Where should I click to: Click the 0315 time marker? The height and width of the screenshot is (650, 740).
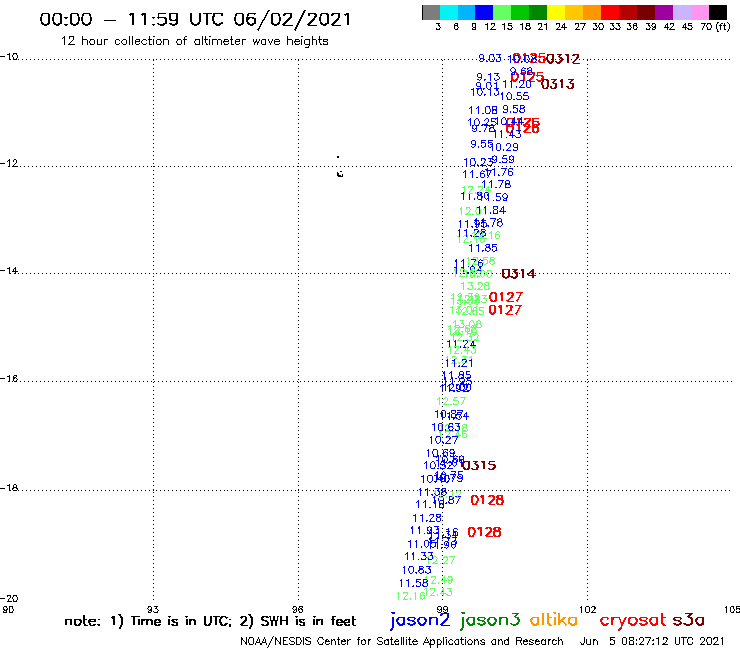pyautogui.click(x=479, y=465)
